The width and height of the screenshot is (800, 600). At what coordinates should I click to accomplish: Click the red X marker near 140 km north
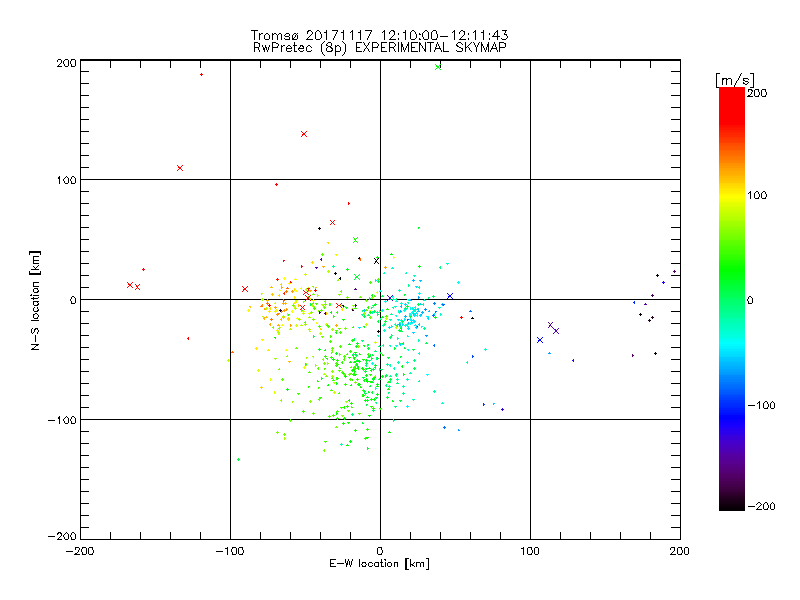tap(304, 134)
